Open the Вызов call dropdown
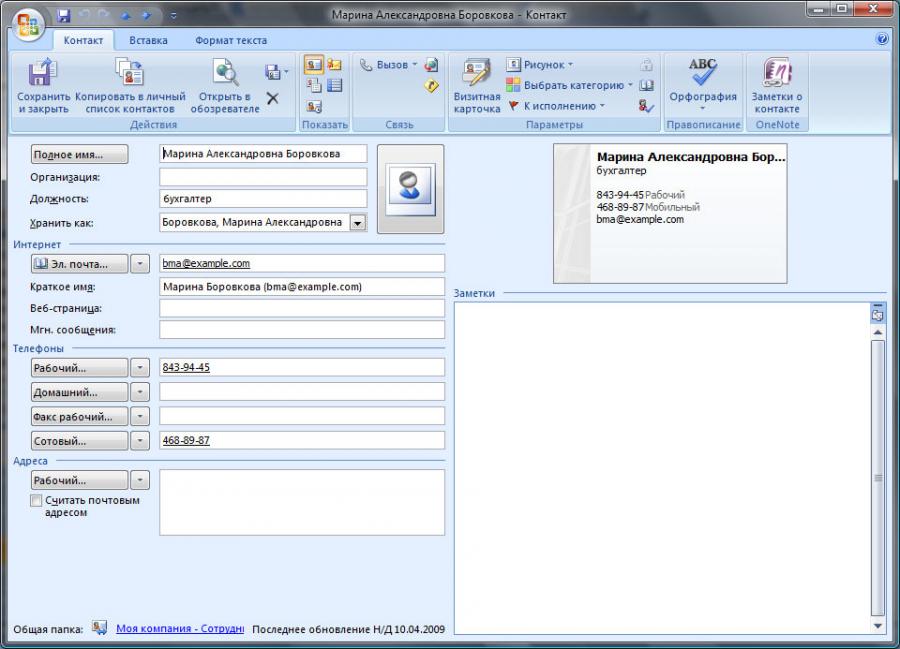This screenshot has width=900, height=649. click(x=389, y=65)
